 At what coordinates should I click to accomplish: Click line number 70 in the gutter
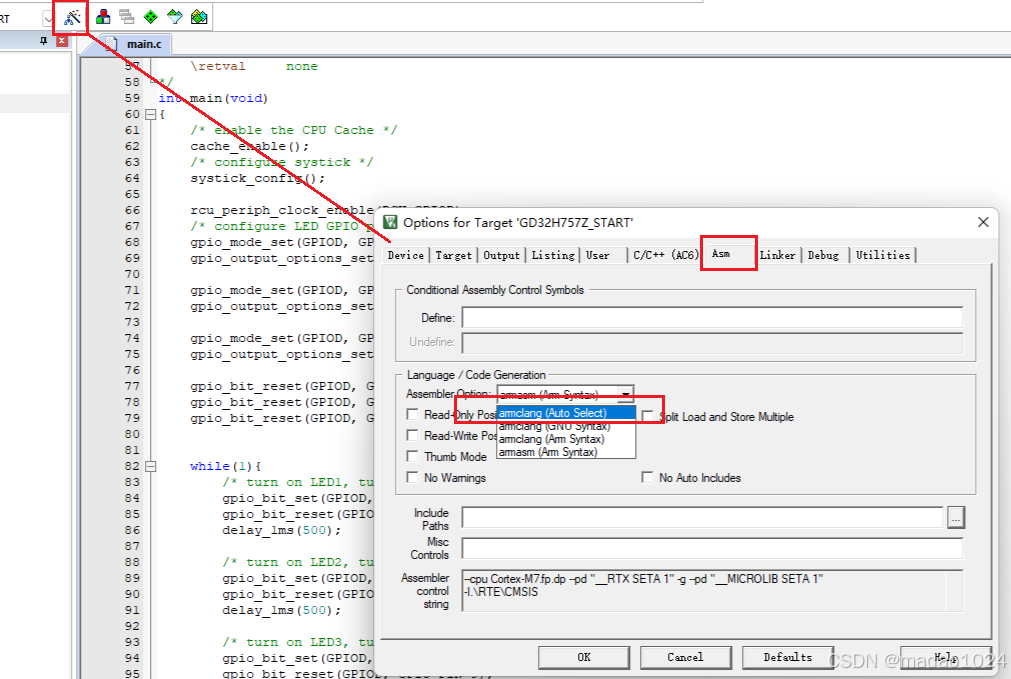coord(132,274)
